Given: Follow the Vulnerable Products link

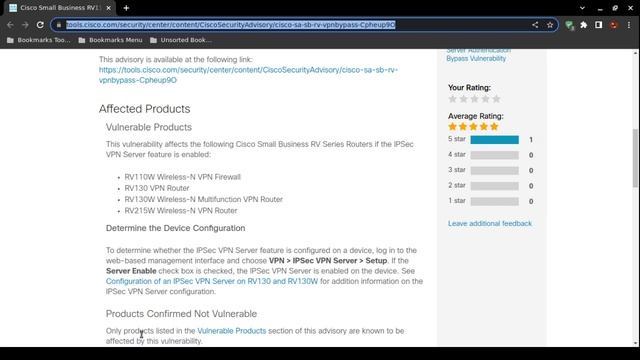Looking at the screenshot, I should point(231,331).
